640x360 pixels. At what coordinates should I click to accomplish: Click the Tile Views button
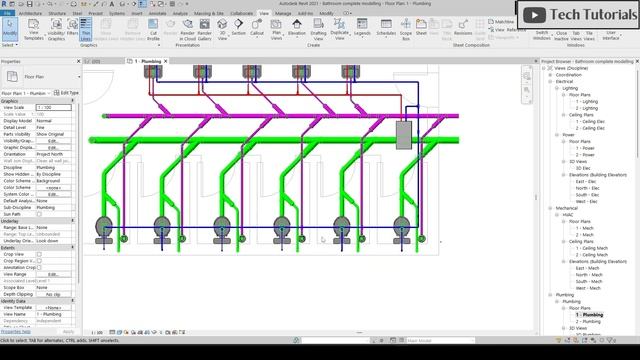tap(589, 35)
